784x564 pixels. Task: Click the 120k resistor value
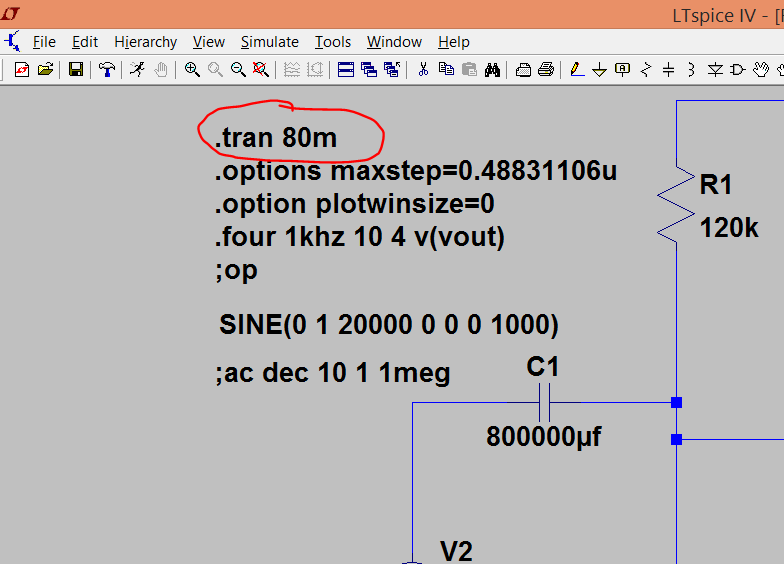click(x=729, y=228)
